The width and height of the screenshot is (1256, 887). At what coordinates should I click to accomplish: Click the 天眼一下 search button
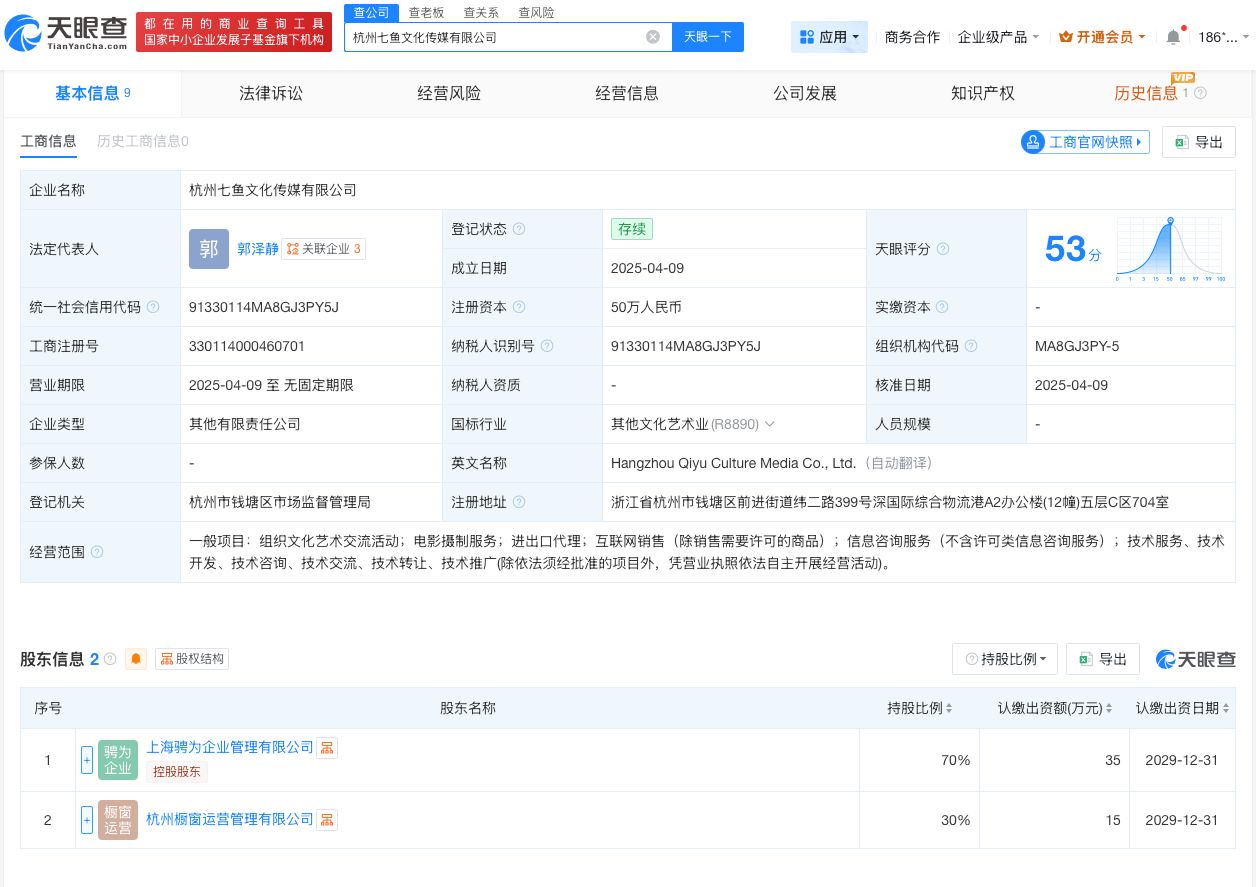pos(707,36)
